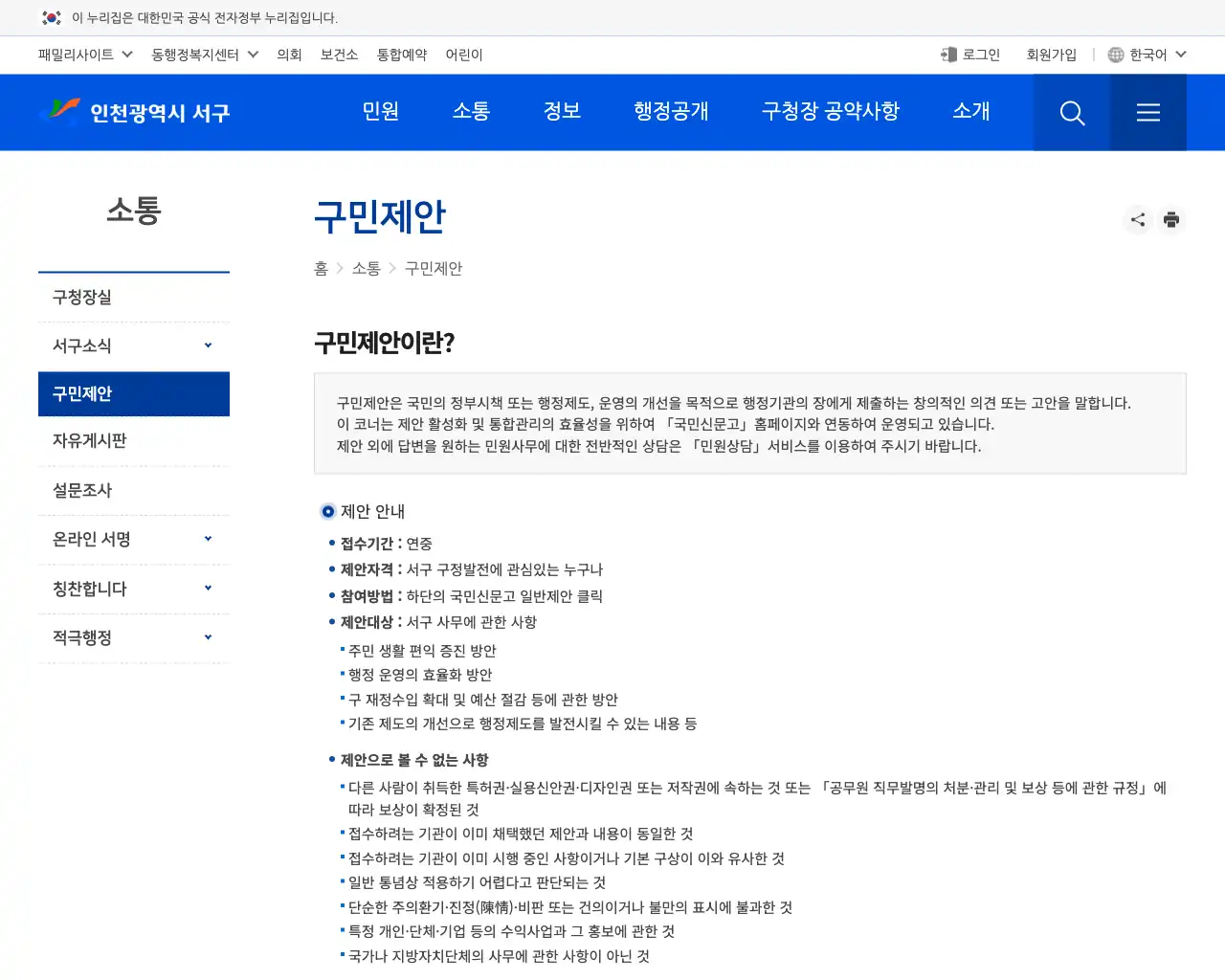Viewport: 1225px width, 980px height.
Task: Open the 민원 menu in the navigation bar
Action: tap(381, 112)
